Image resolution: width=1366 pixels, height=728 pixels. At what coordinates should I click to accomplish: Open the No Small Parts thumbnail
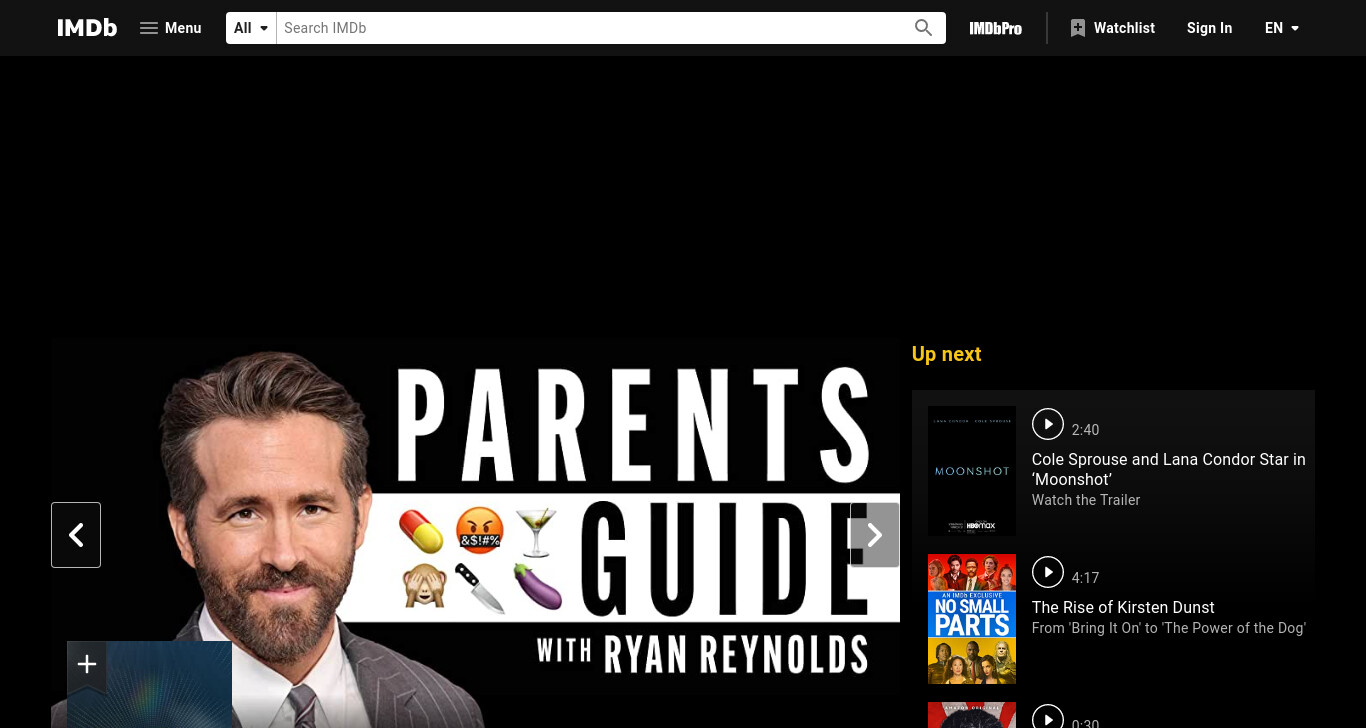coord(972,619)
